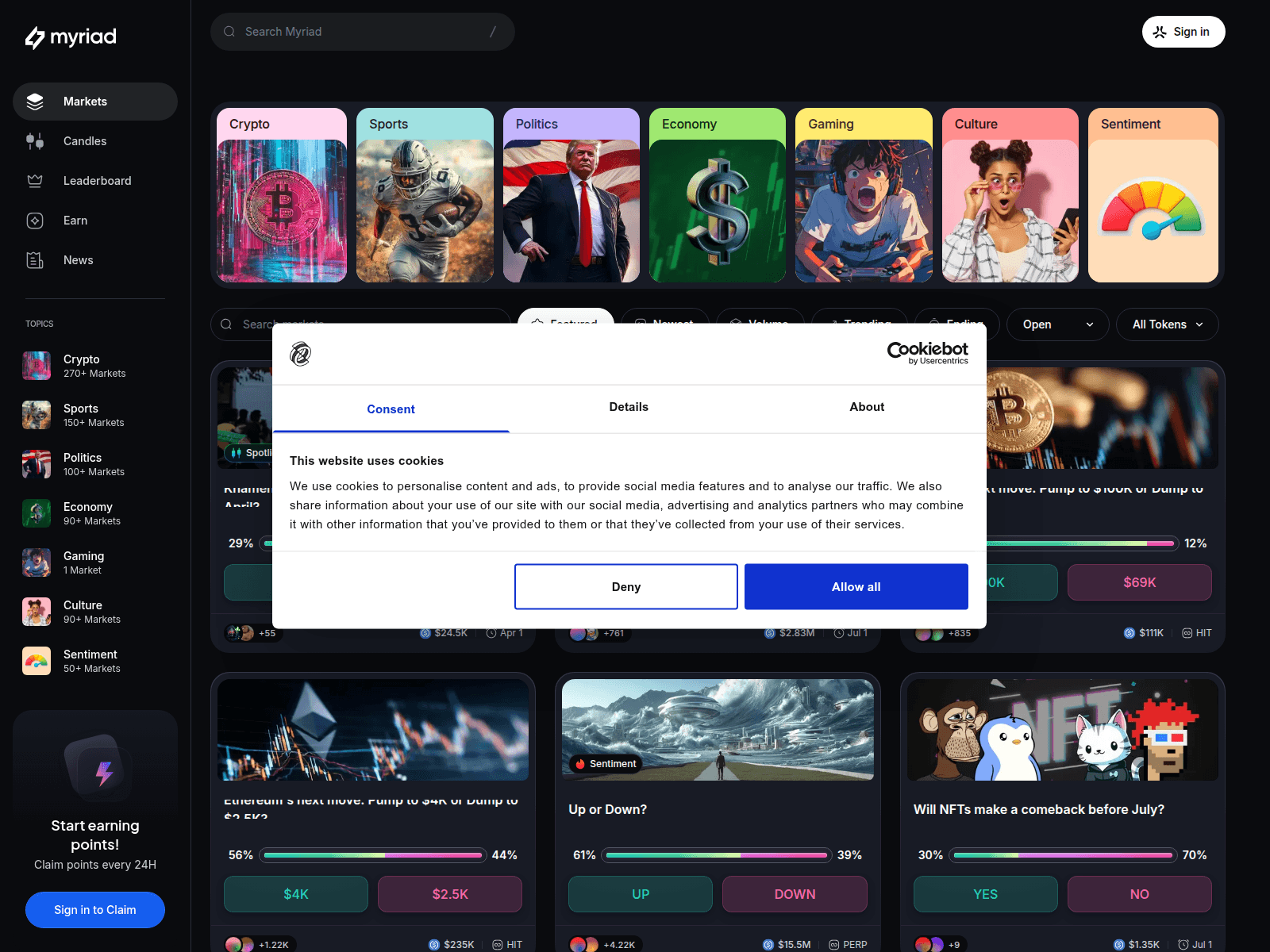Open the Earn section
The height and width of the screenshot is (952, 1270).
point(95,221)
